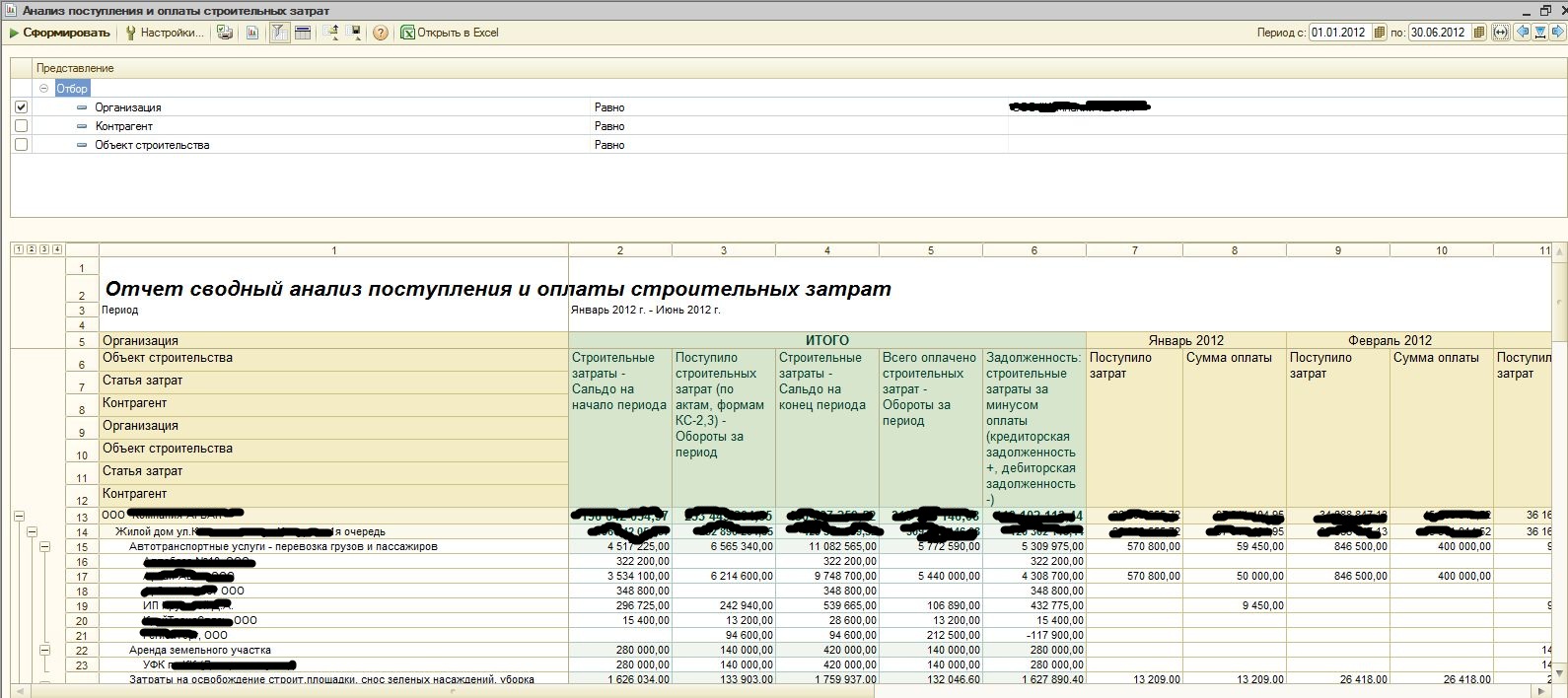Click the Контрагент filter row label
The height and width of the screenshot is (698, 1568).
pyautogui.click(x=124, y=126)
